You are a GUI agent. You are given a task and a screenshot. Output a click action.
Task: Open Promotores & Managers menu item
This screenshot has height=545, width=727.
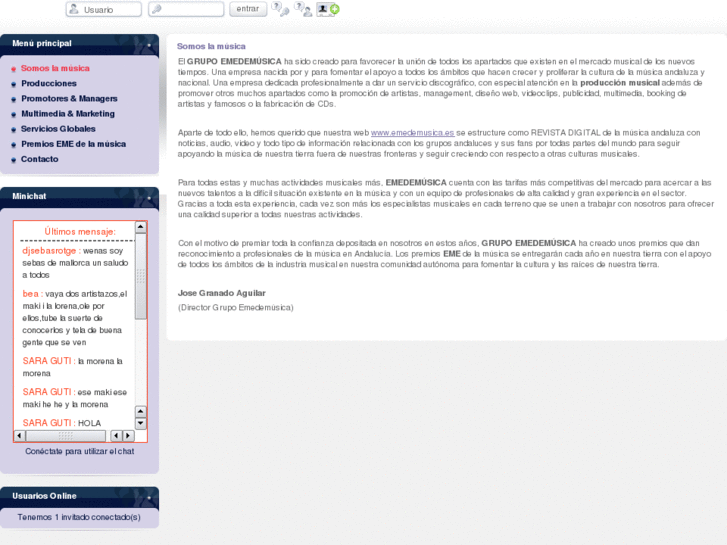coord(69,98)
